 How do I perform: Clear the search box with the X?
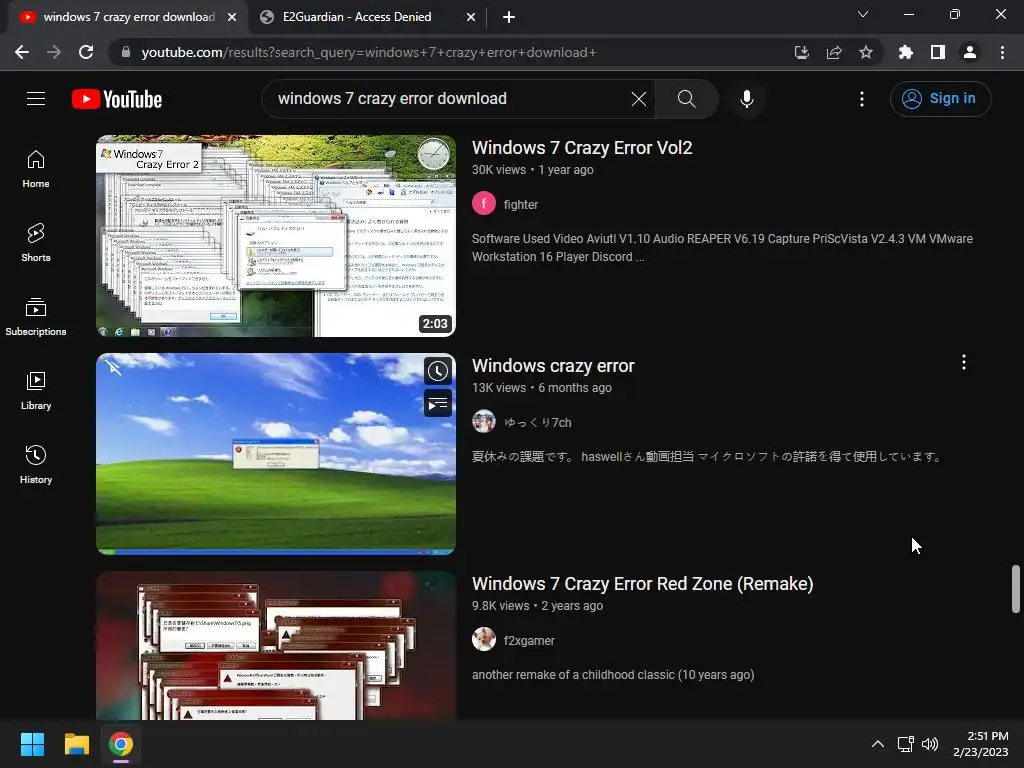point(639,99)
